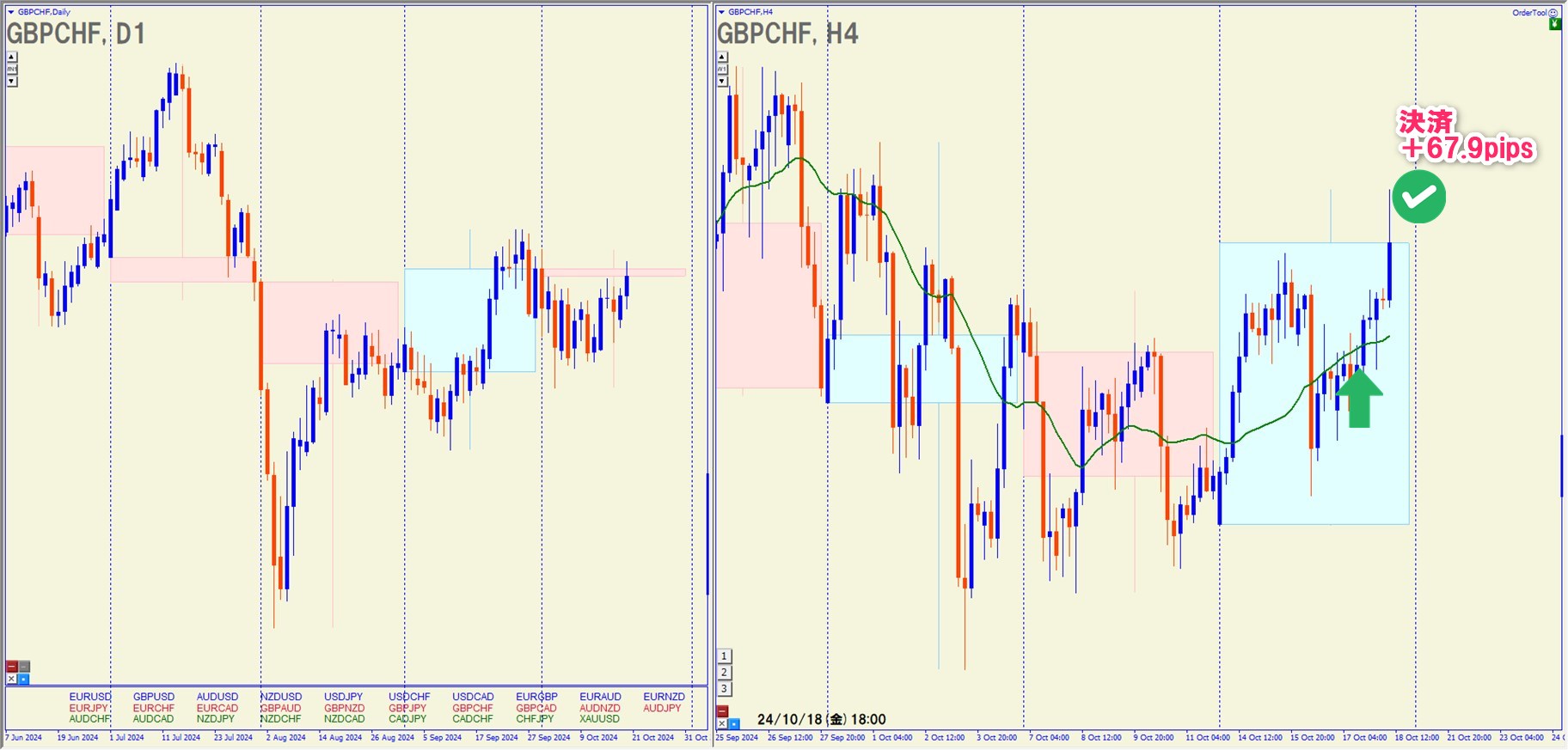Toggle preset button 1 on H4 chart
Image resolution: width=1568 pixels, height=750 pixels.
(x=724, y=656)
